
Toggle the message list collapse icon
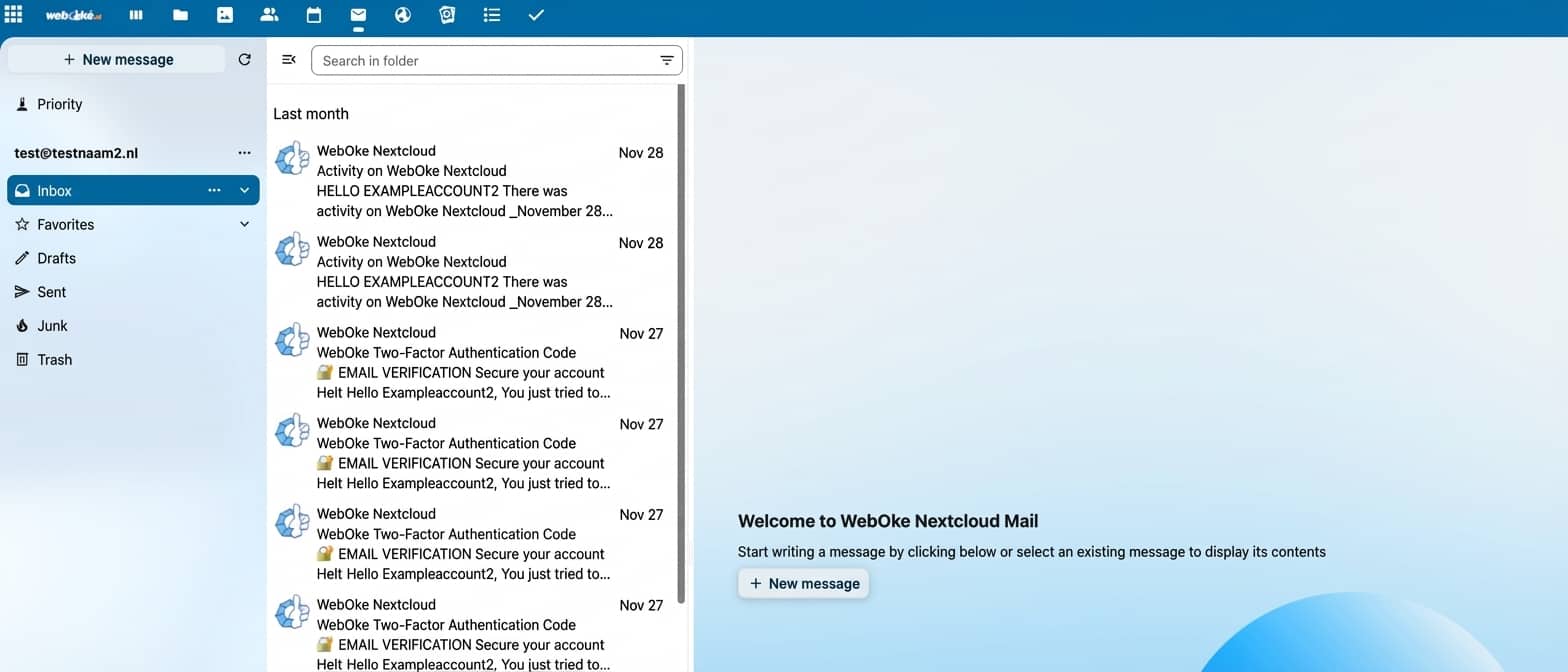(x=289, y=60)
